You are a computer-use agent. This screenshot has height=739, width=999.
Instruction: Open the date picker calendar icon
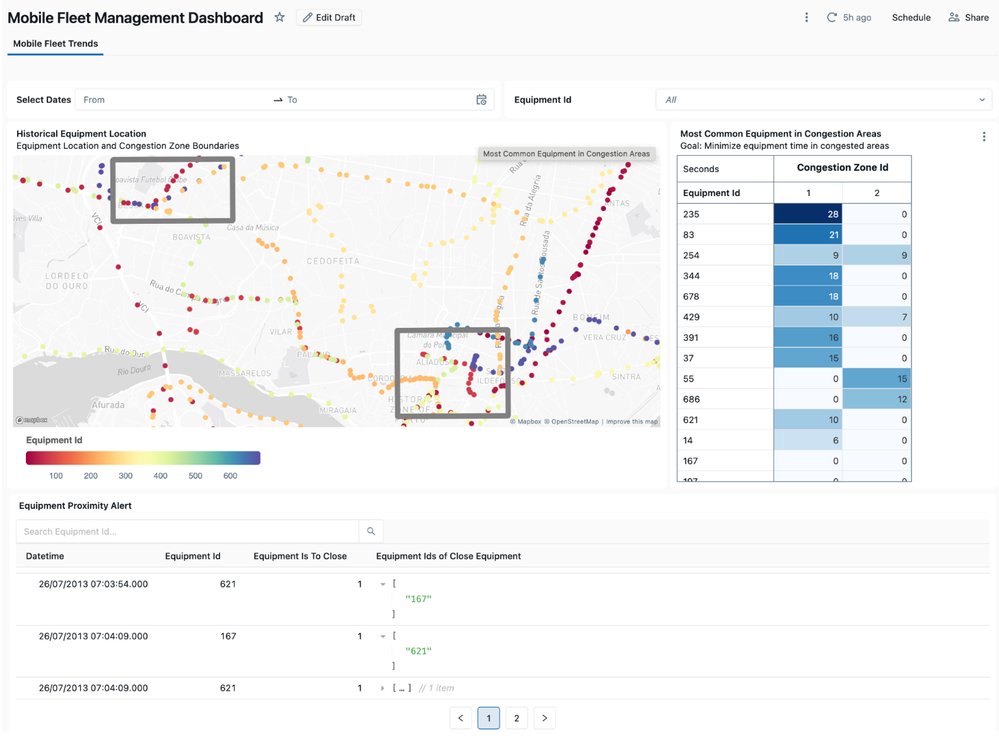pyautogui.click(x=481, y=100)
